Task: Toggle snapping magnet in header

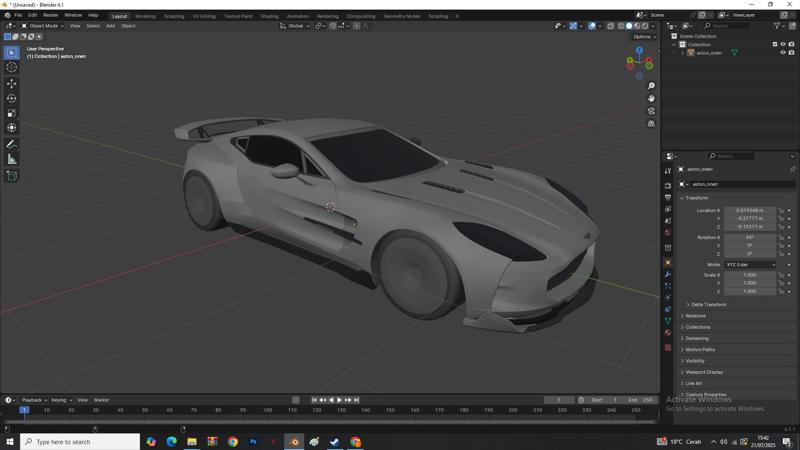Action: coord(333,26)
